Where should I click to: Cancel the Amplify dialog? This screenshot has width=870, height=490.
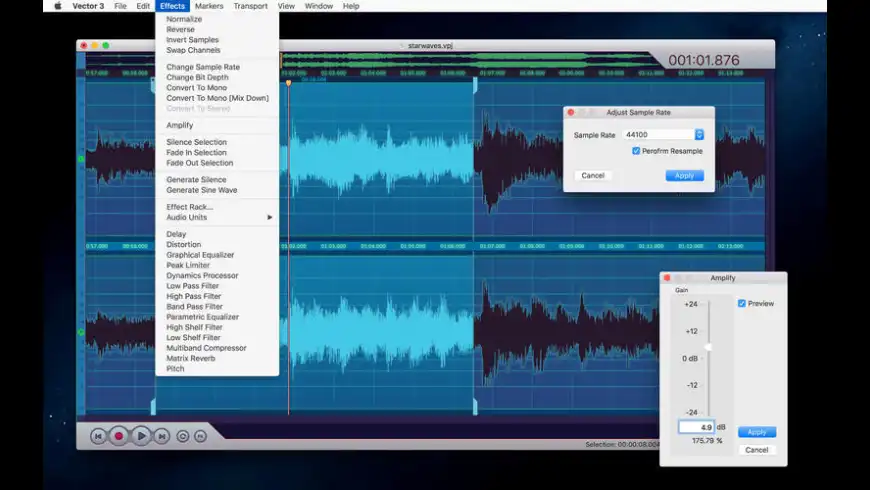(x=757, y=450)
